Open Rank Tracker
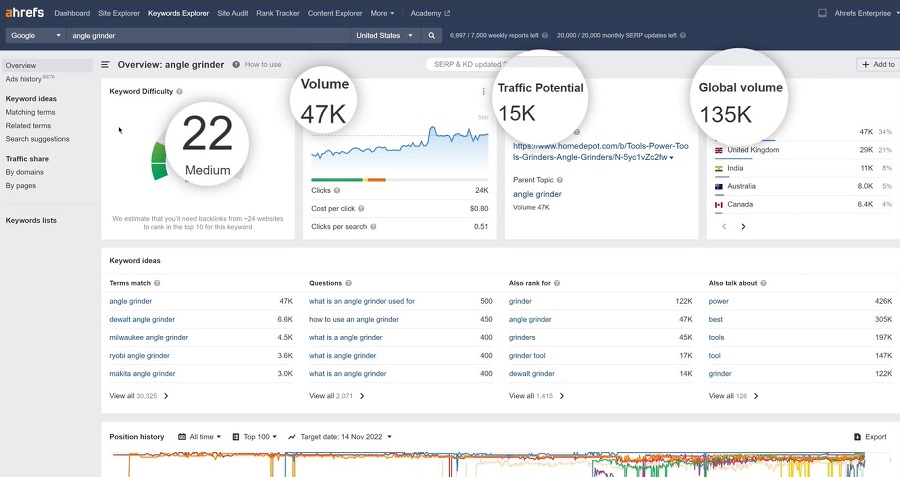The image size is (900, 477). tap(278, 13)
